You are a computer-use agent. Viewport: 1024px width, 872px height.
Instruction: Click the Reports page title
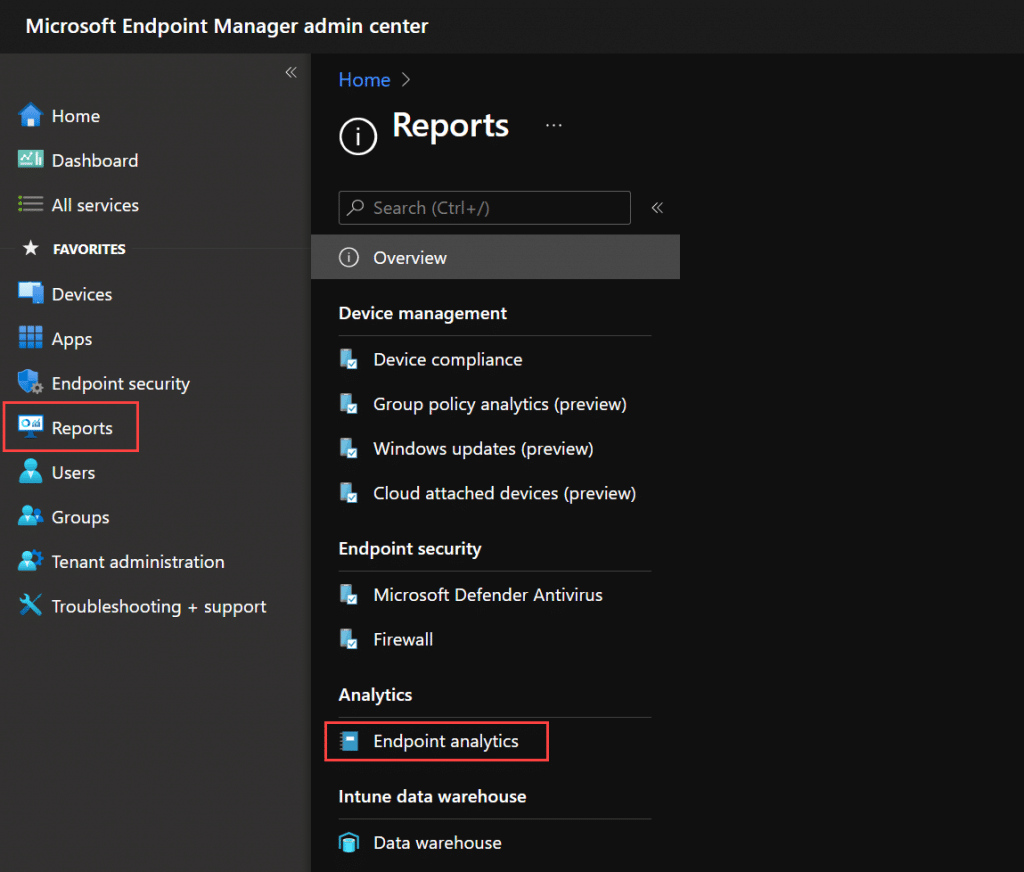(450, 125)
